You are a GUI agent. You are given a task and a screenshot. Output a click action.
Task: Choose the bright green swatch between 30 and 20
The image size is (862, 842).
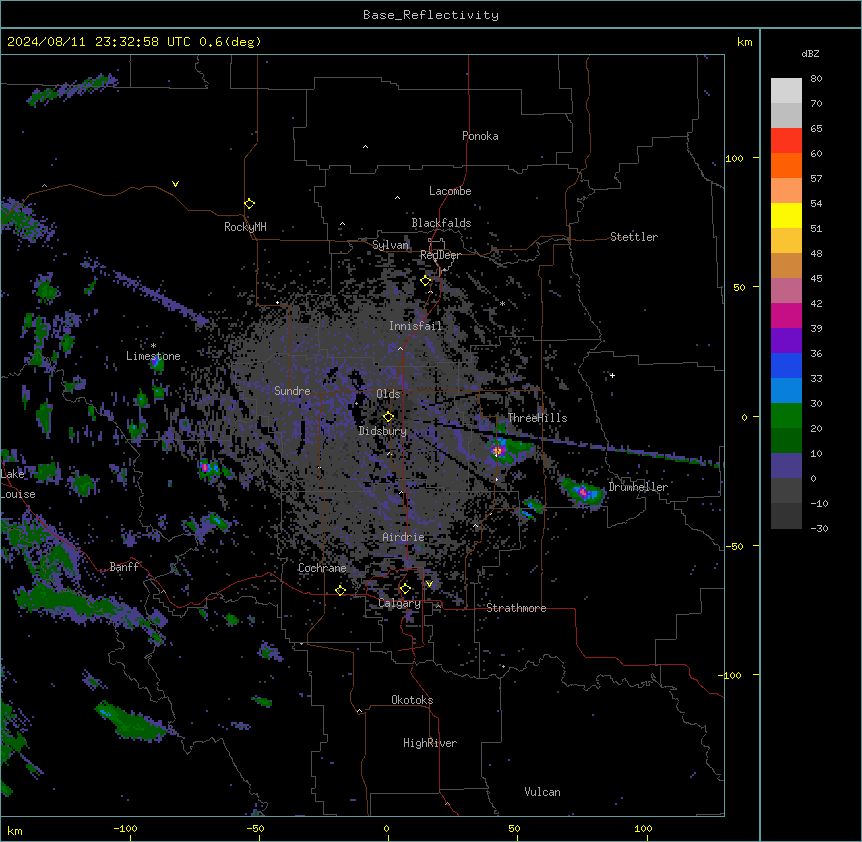786,416
